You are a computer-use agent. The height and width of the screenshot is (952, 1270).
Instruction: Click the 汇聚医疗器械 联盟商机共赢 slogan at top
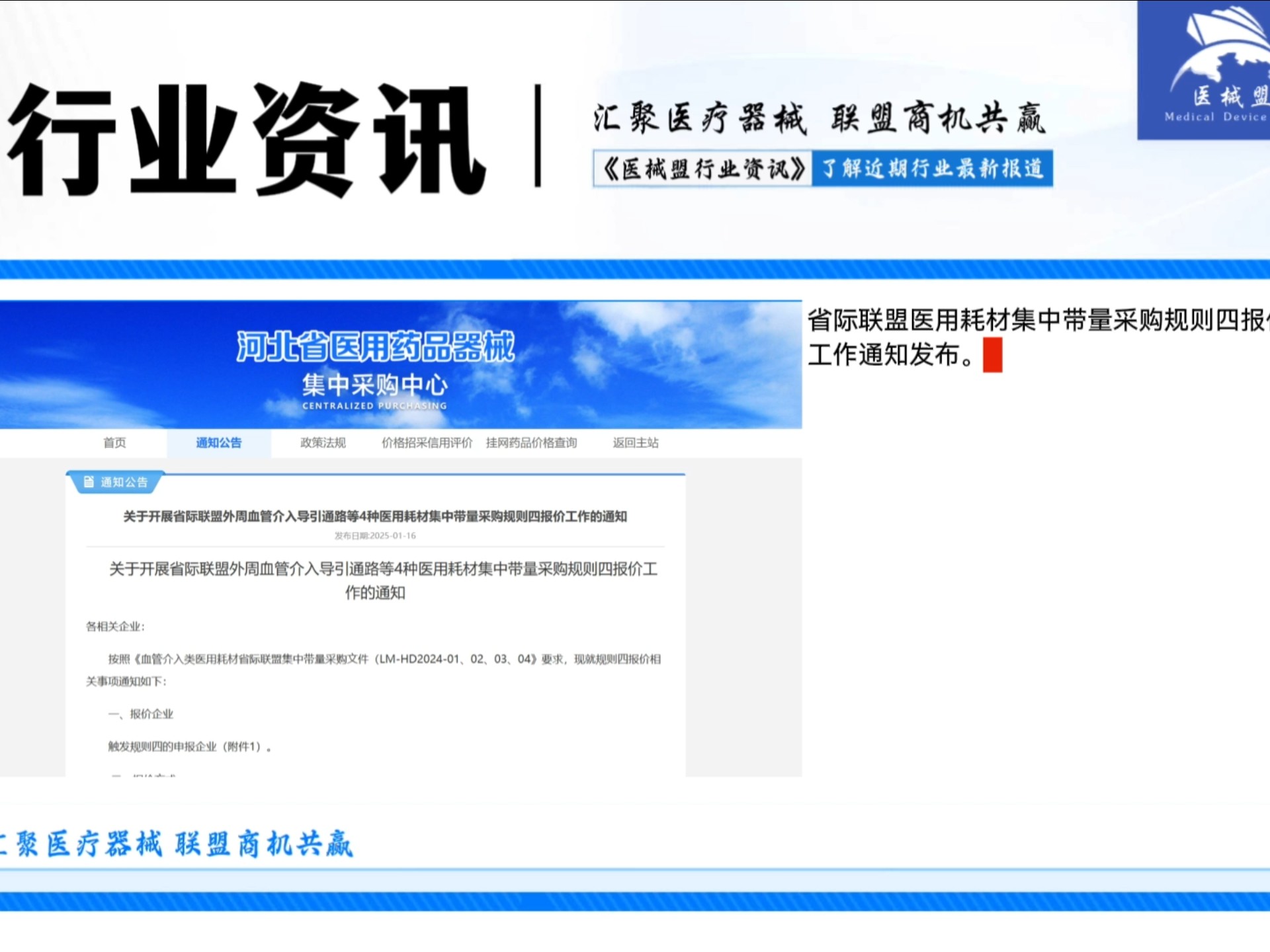[819, 118]
